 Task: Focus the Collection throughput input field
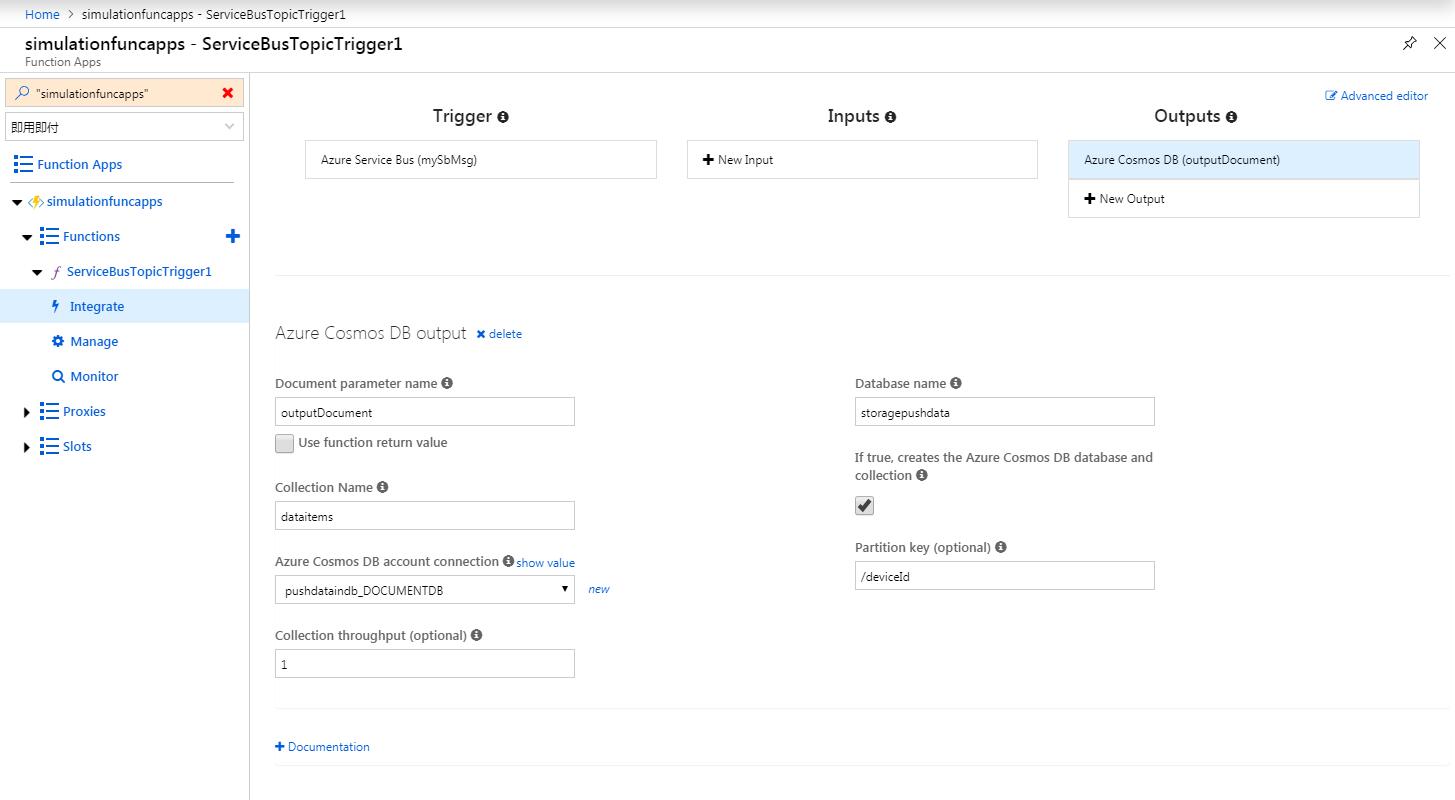[x=425, y=664]
